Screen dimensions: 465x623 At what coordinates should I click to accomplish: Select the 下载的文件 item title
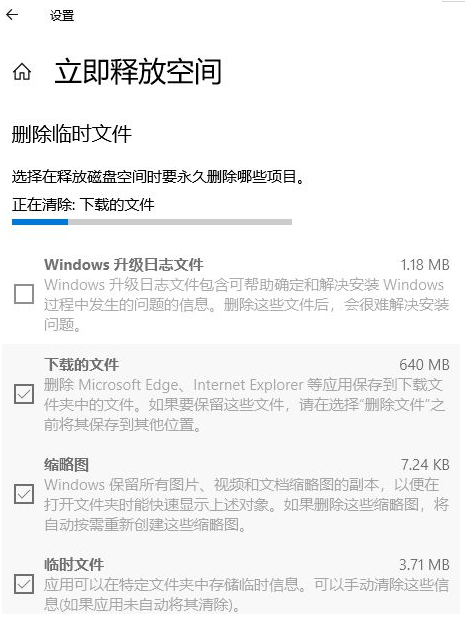tap(81, 364)
